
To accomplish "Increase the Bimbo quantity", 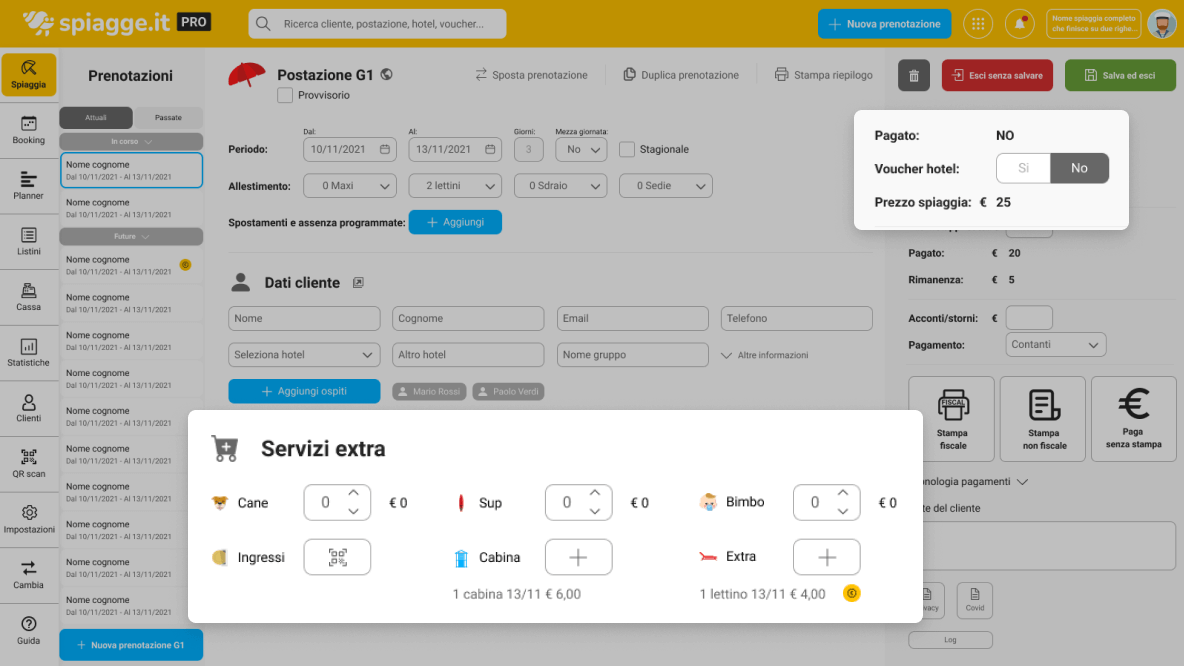I will pos(843,493).
